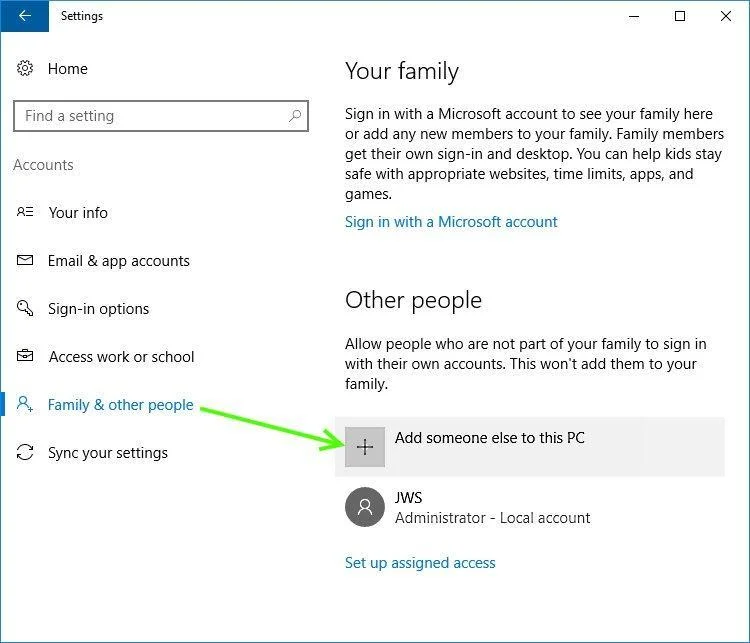Open Sign-in options page

pos(99,309)
